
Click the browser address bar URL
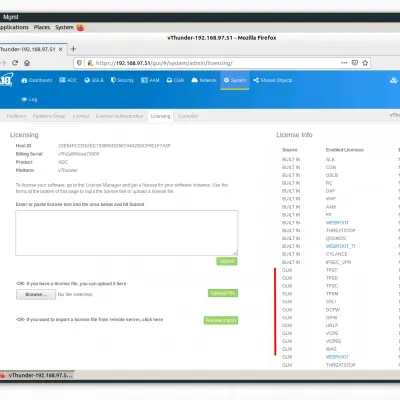coord(164,63)
